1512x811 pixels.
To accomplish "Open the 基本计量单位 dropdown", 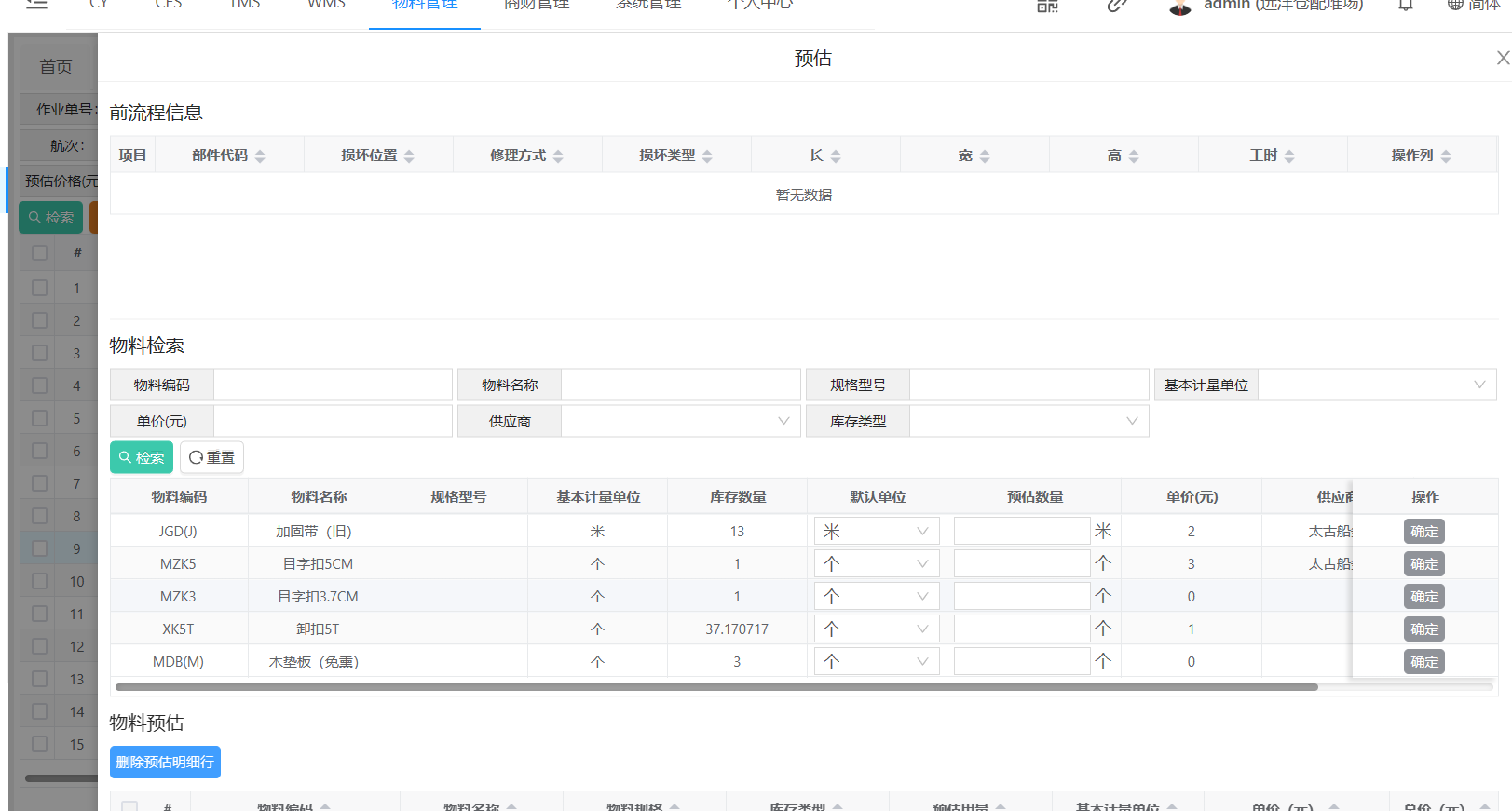I will [1376, 385].
